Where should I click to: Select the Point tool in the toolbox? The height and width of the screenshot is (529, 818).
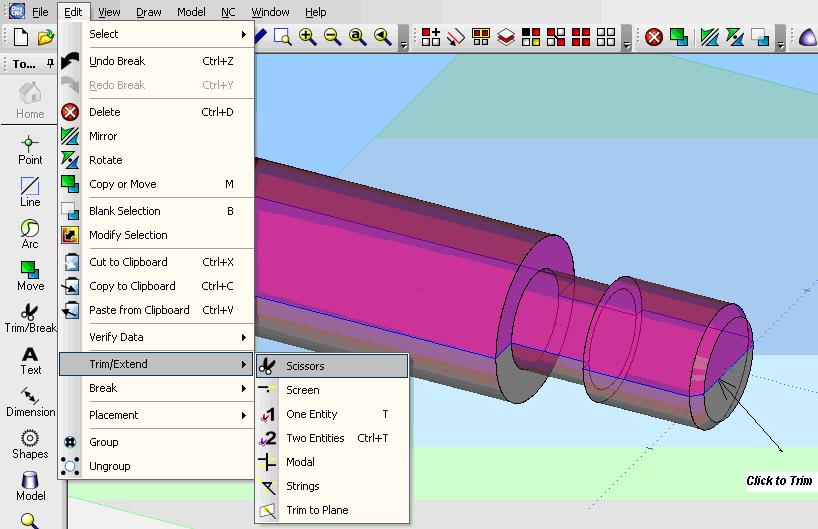tap(30, 149)
